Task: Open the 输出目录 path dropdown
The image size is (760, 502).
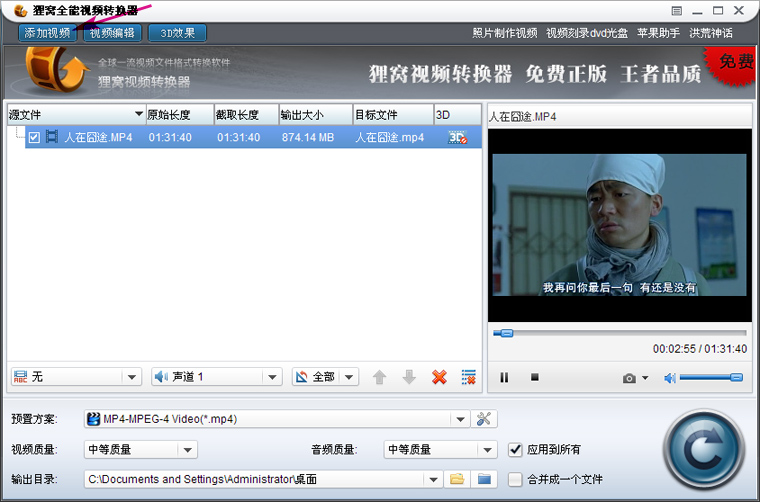Action: [x=263, y=480]
